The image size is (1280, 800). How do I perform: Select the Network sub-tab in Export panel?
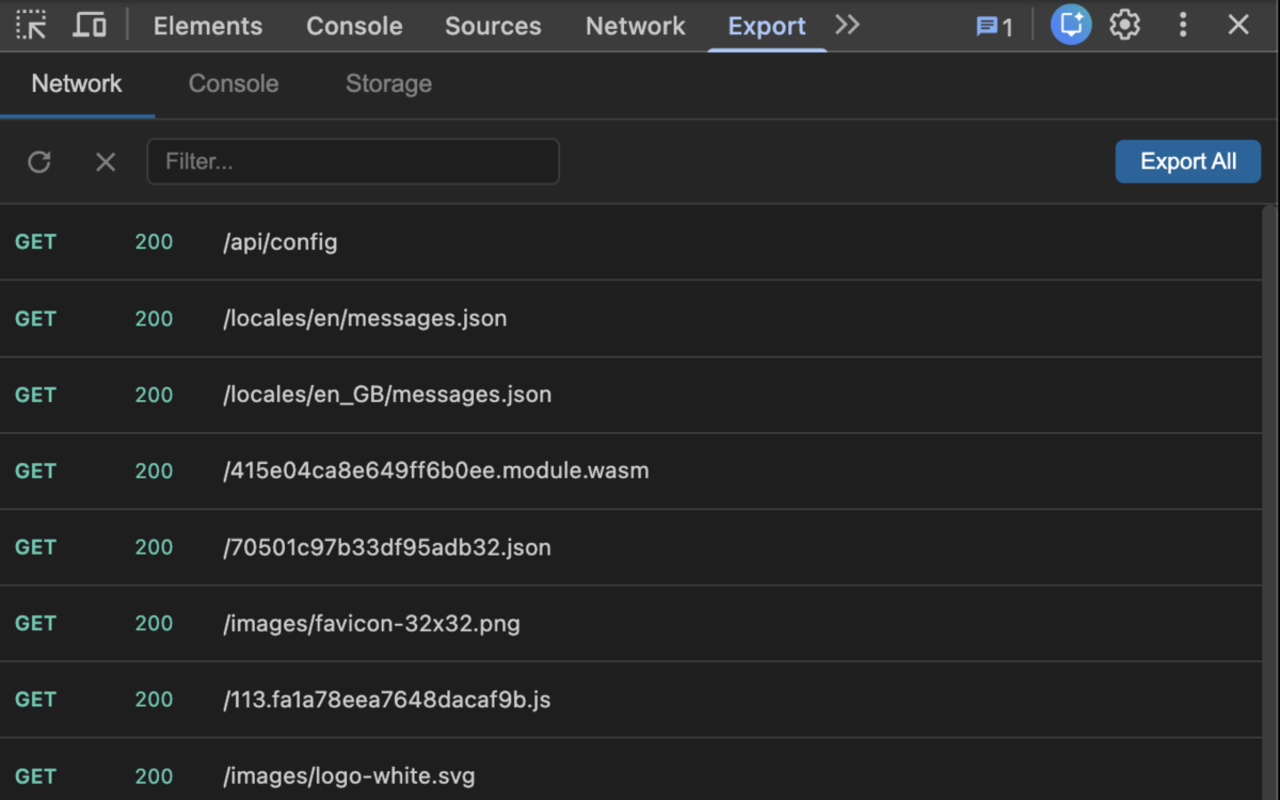click(x=77, y=84)
